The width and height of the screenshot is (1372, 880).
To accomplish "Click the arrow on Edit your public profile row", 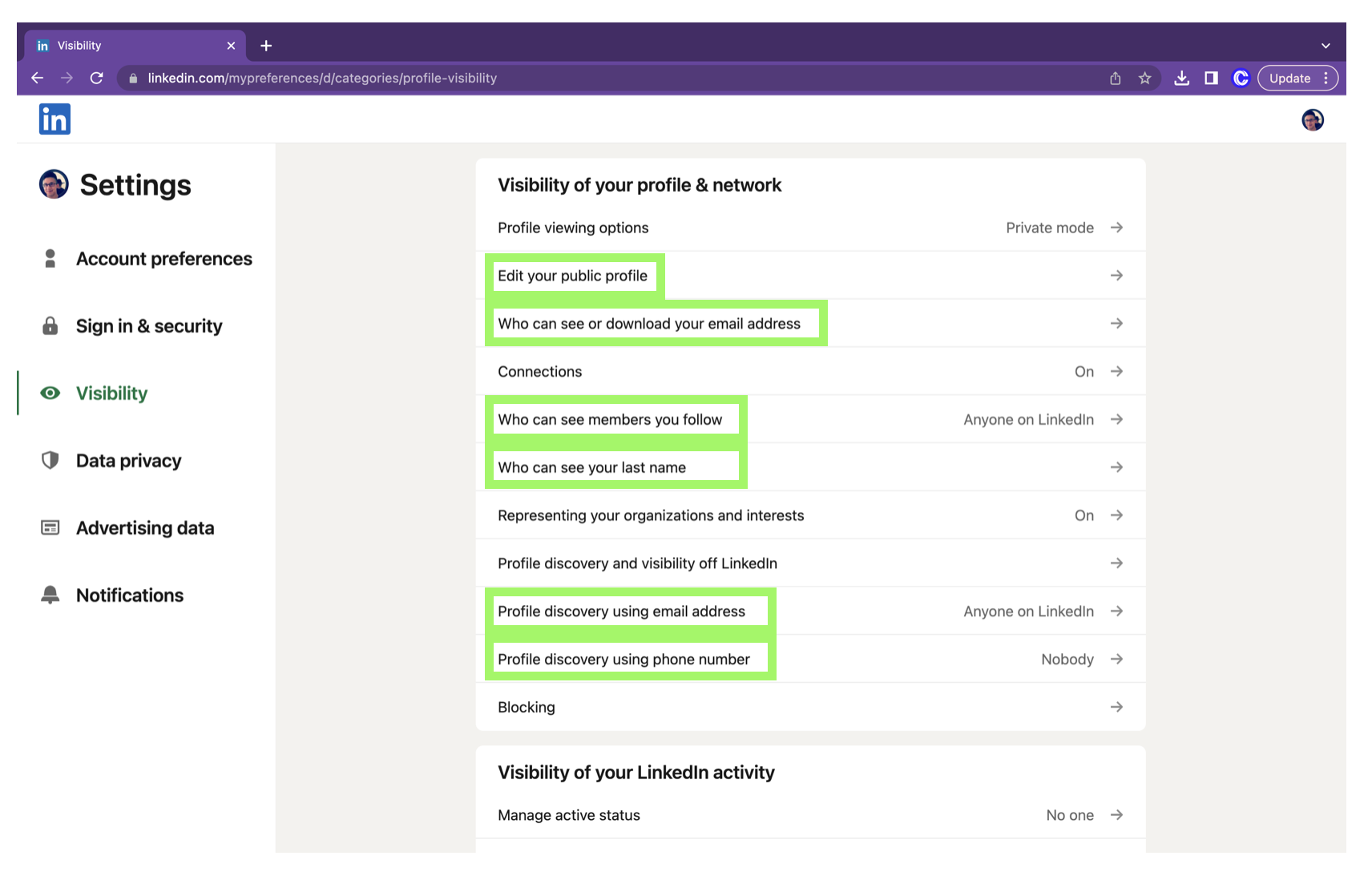I will pyautogui.click(x=1116, y=276).
